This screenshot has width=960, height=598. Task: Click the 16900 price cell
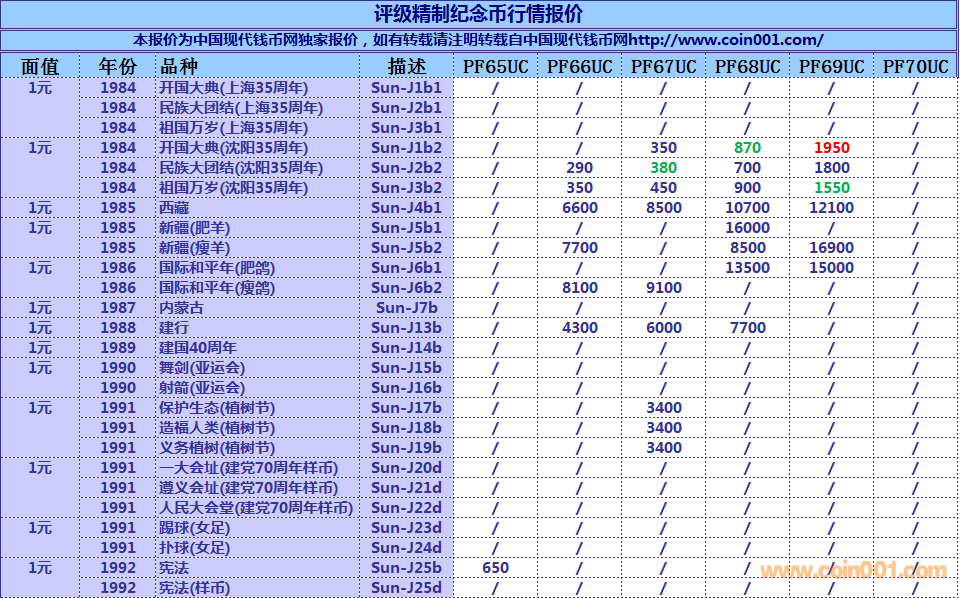coord(831,248)
